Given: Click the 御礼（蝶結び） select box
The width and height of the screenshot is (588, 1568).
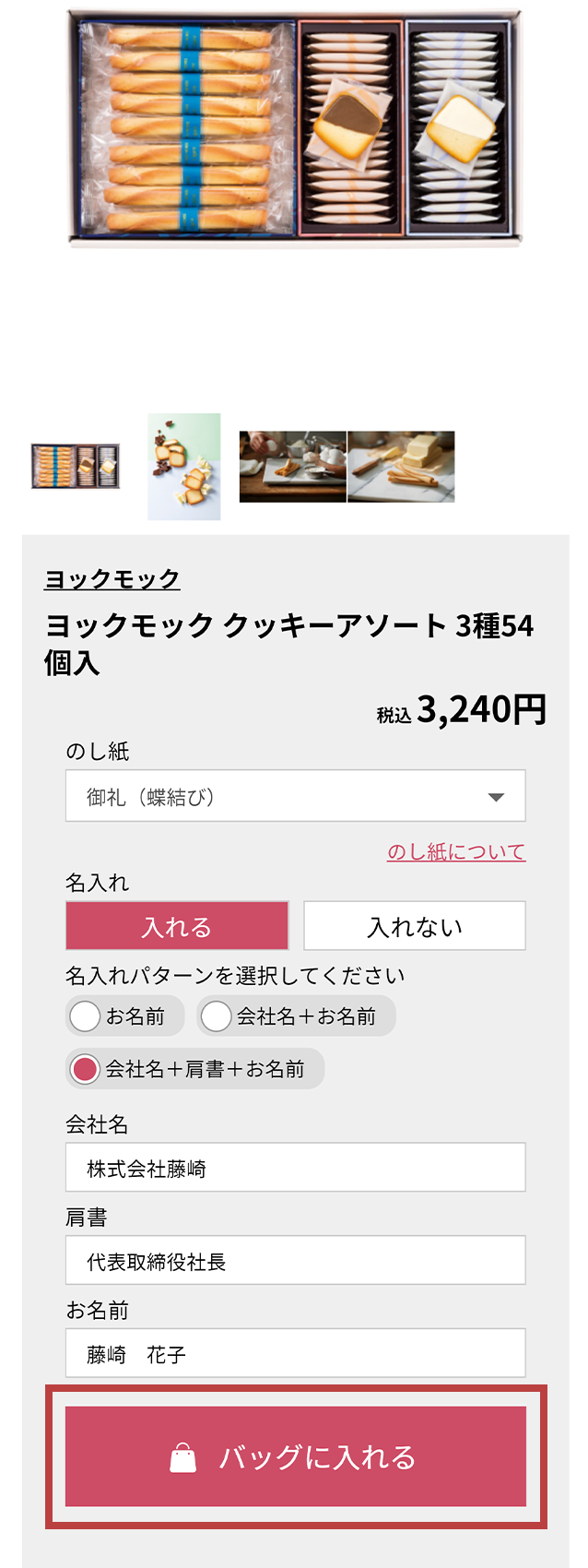Looking at the screenshot, I should 276,796.
